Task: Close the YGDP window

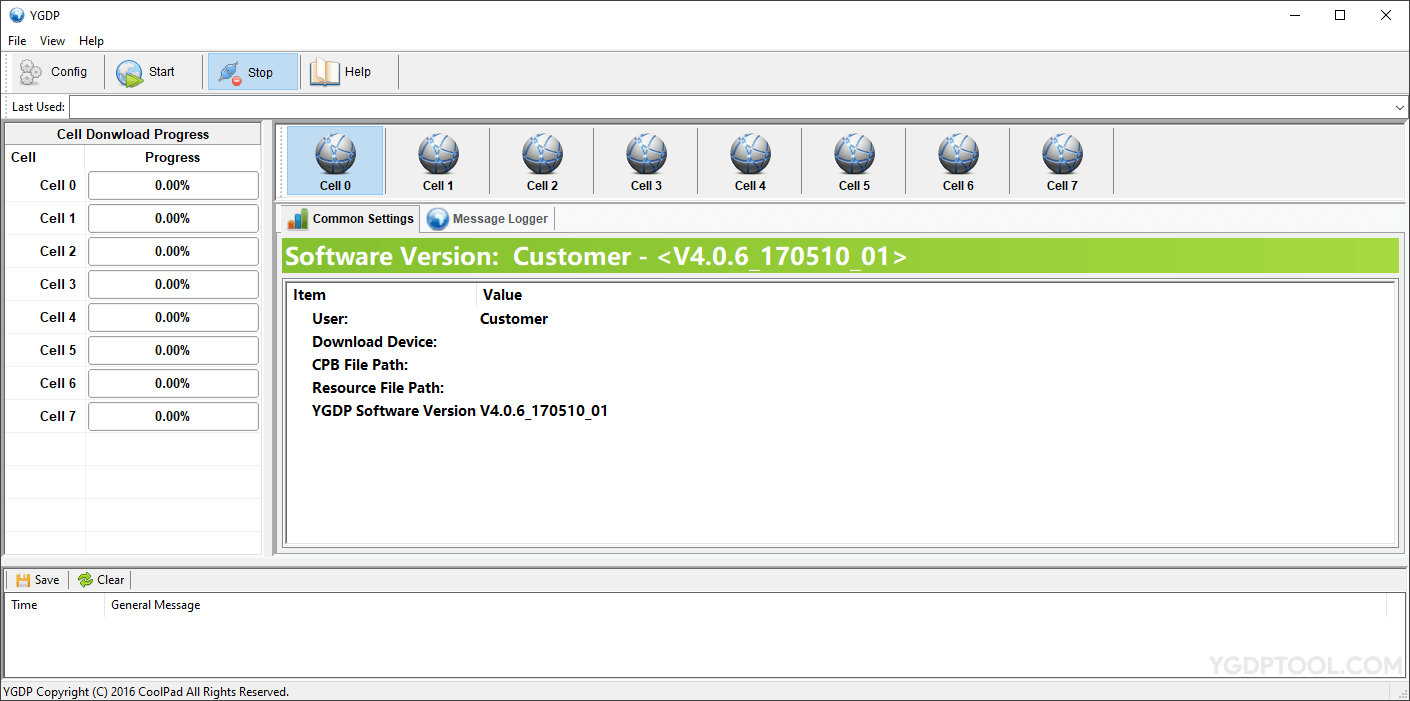Action: click(1386, 15)
